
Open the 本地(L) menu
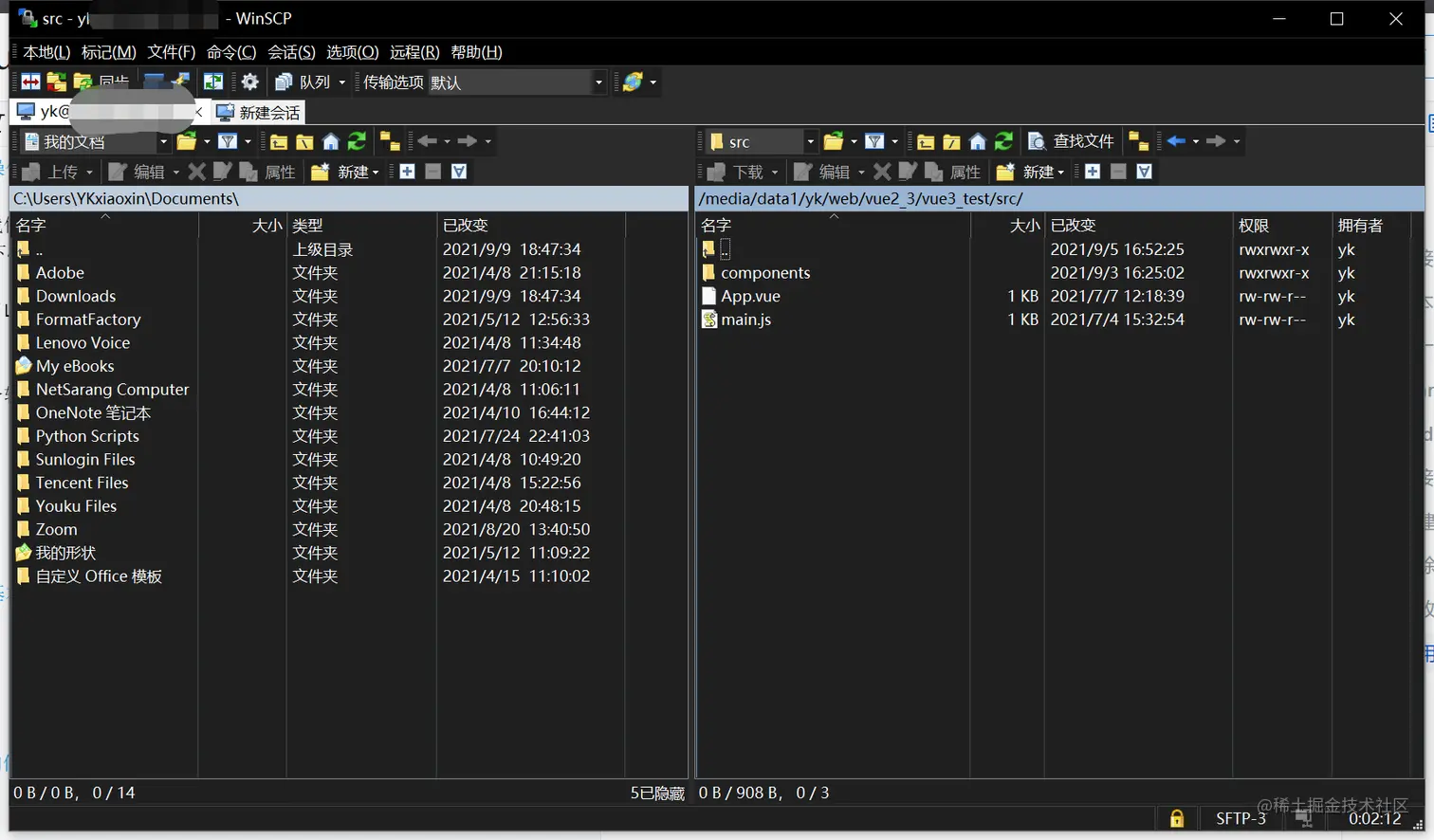coord(46,52)
